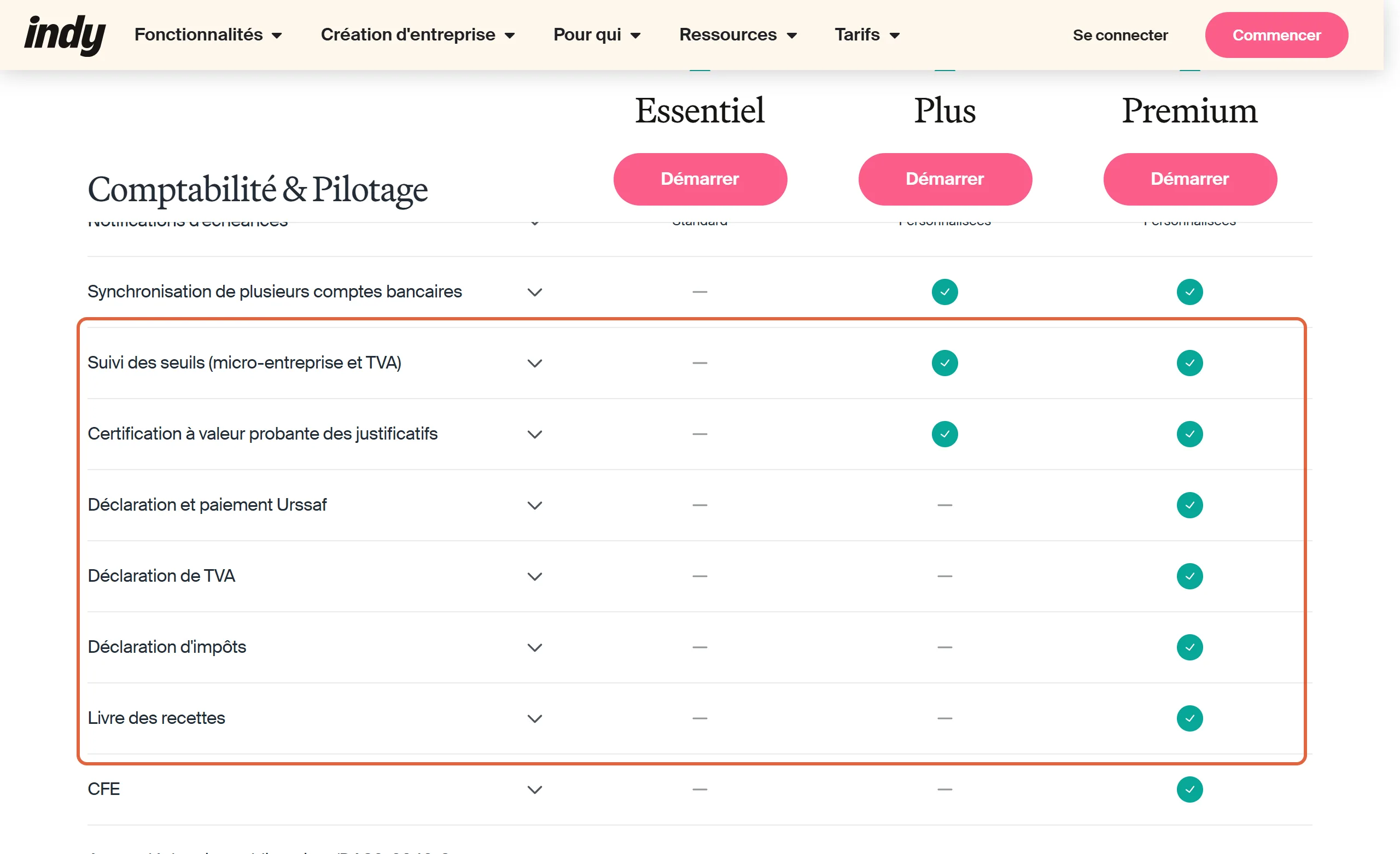Open the Pour qui menu
This screenshot has height=854, width=1400.
(597, 34)
